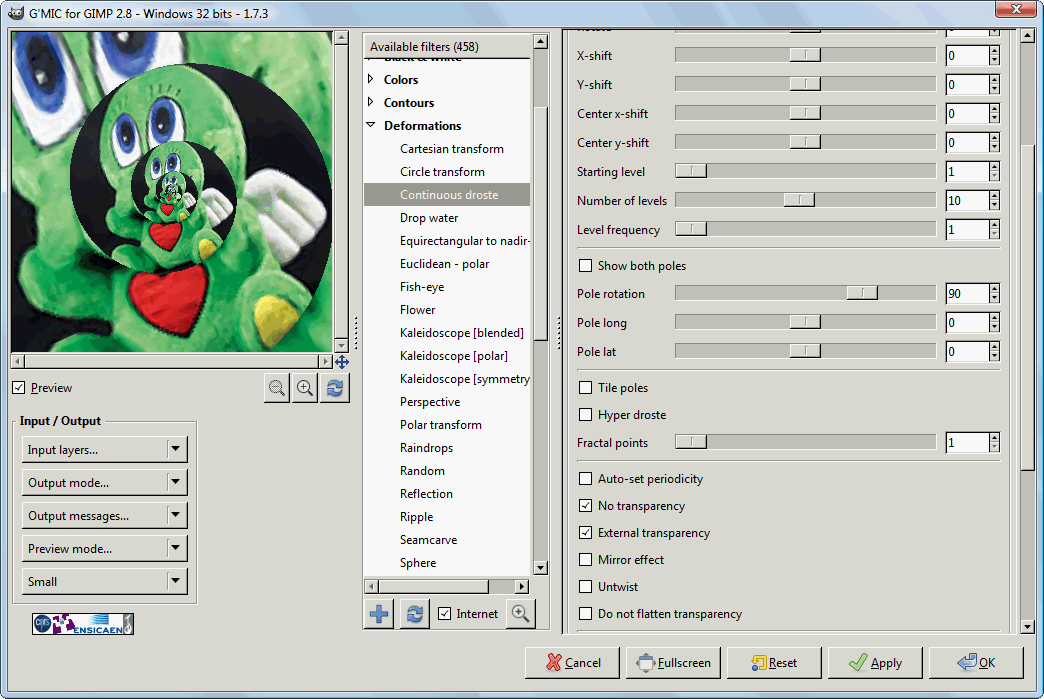Open the Input layers dropdown
Image resolution: width=1044 pixels, height=699 pixels.
(105, 449)
